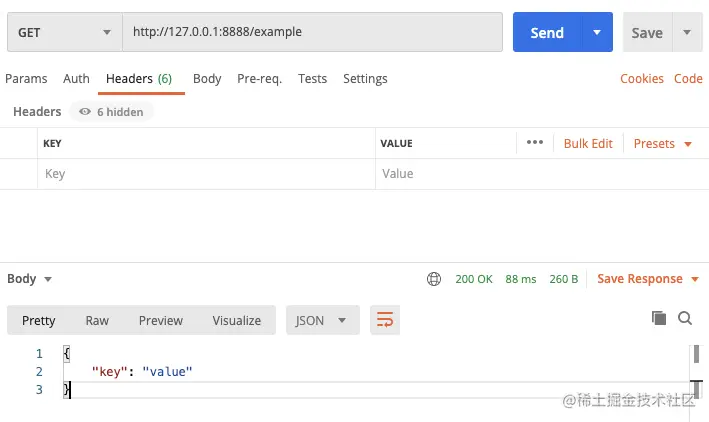Select the Preview view
The image size is (709, 422).
click(161, 320)
